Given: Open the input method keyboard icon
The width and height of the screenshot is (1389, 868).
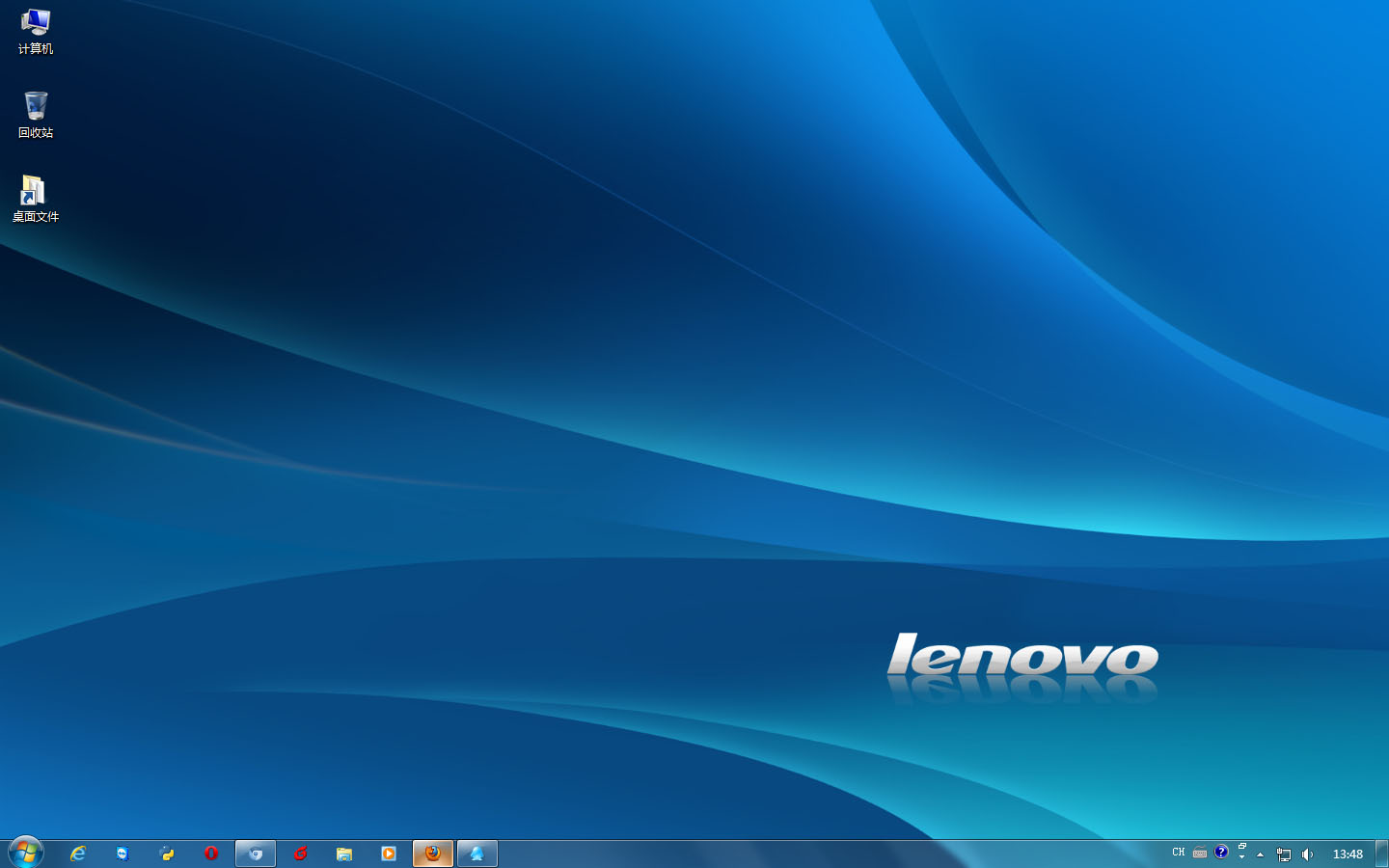Looking at the screenshot, I should (x=1200, y=853).
